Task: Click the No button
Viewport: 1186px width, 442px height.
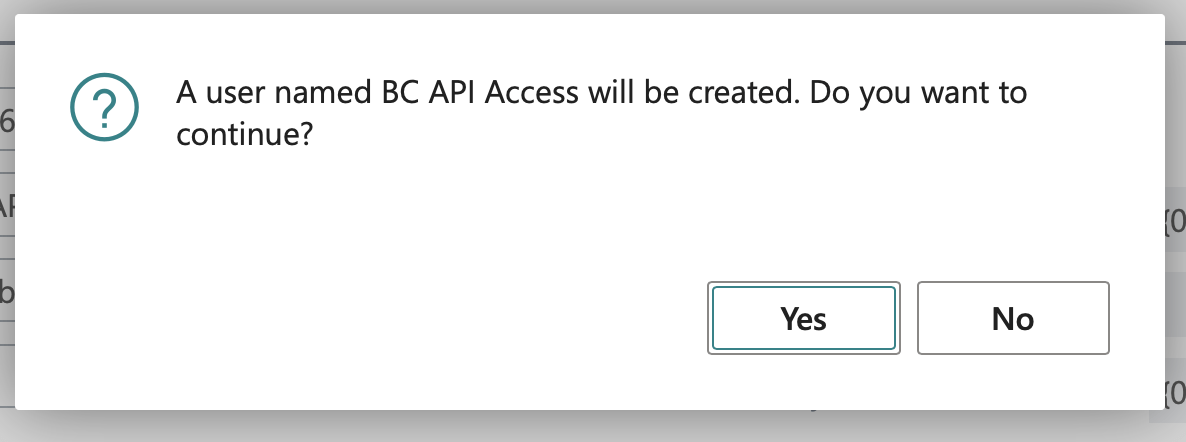Action: click(1012, 318)
